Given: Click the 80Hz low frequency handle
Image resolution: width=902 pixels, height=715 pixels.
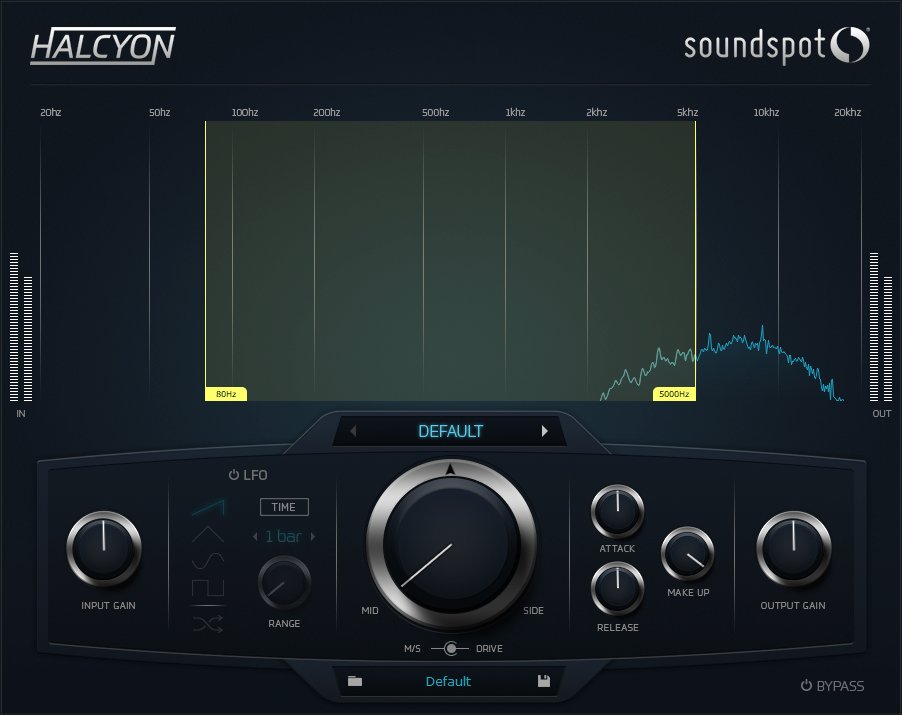Looking at the screenshot, I should click(x=226, y=394).
